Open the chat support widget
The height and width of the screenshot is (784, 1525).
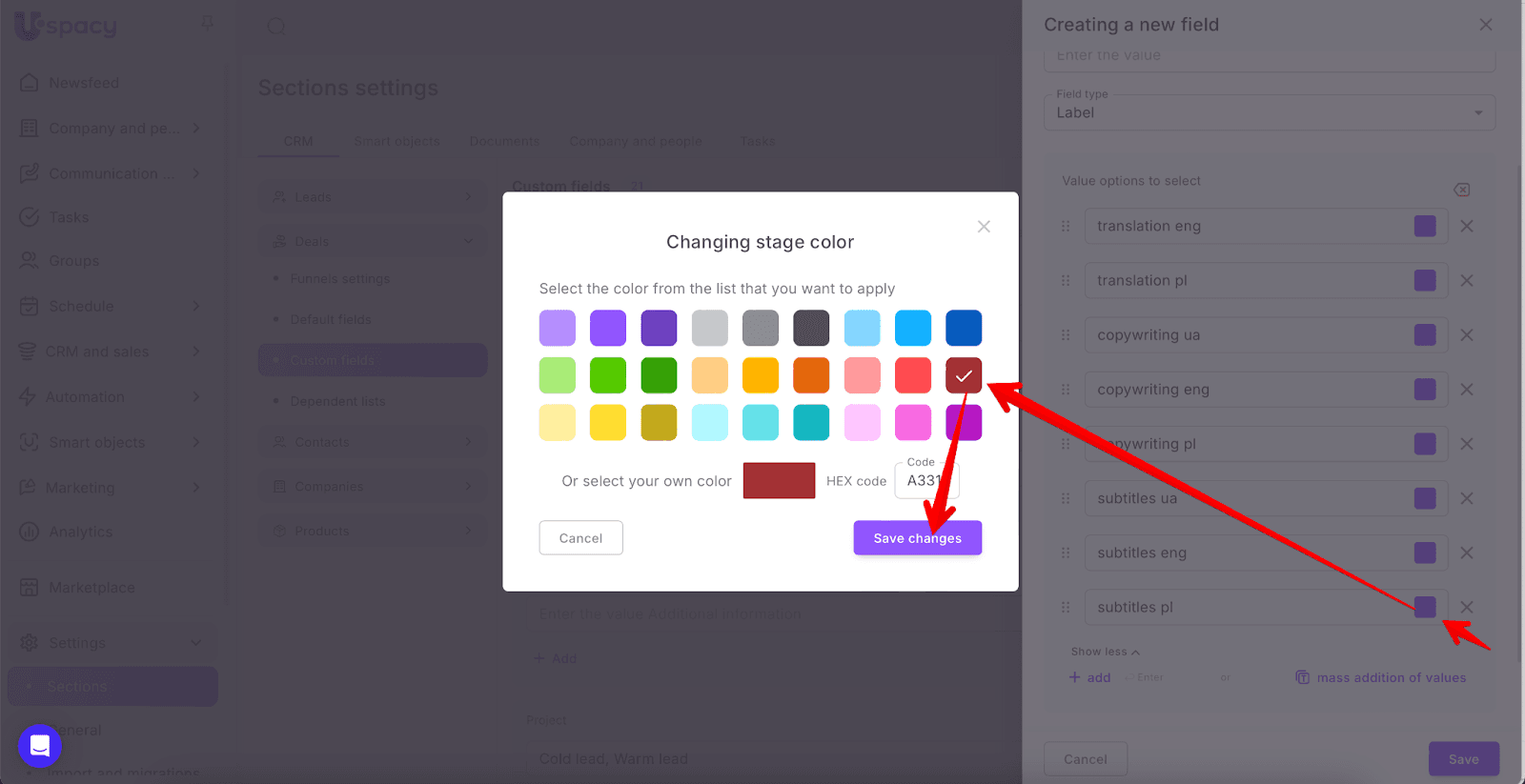(x=40, y=746)
